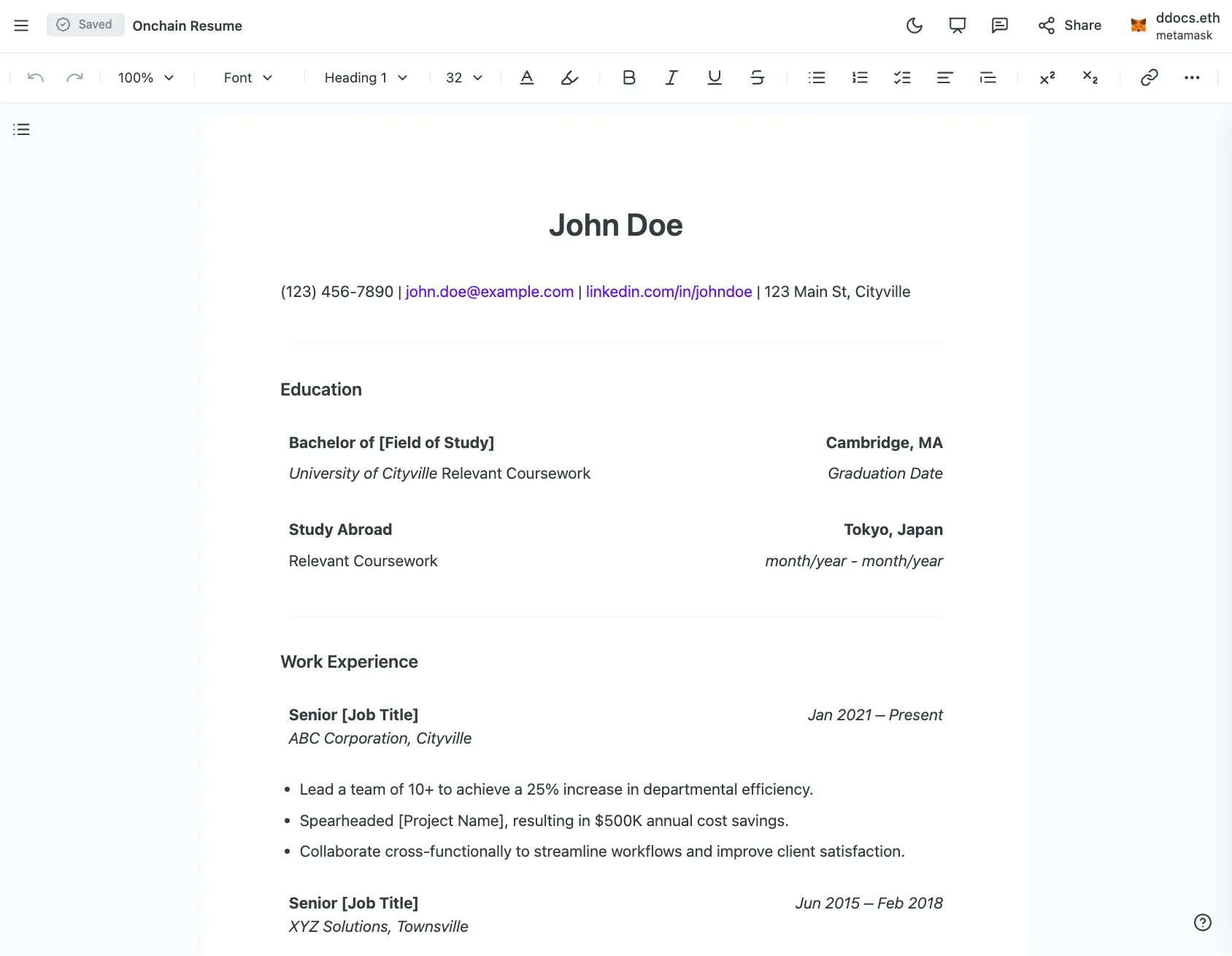Insert a hyperlink

[1148, 77]
